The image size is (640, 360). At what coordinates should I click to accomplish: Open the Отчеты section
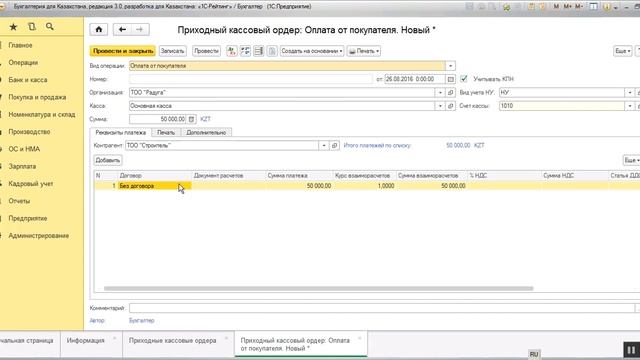(19, 201)
